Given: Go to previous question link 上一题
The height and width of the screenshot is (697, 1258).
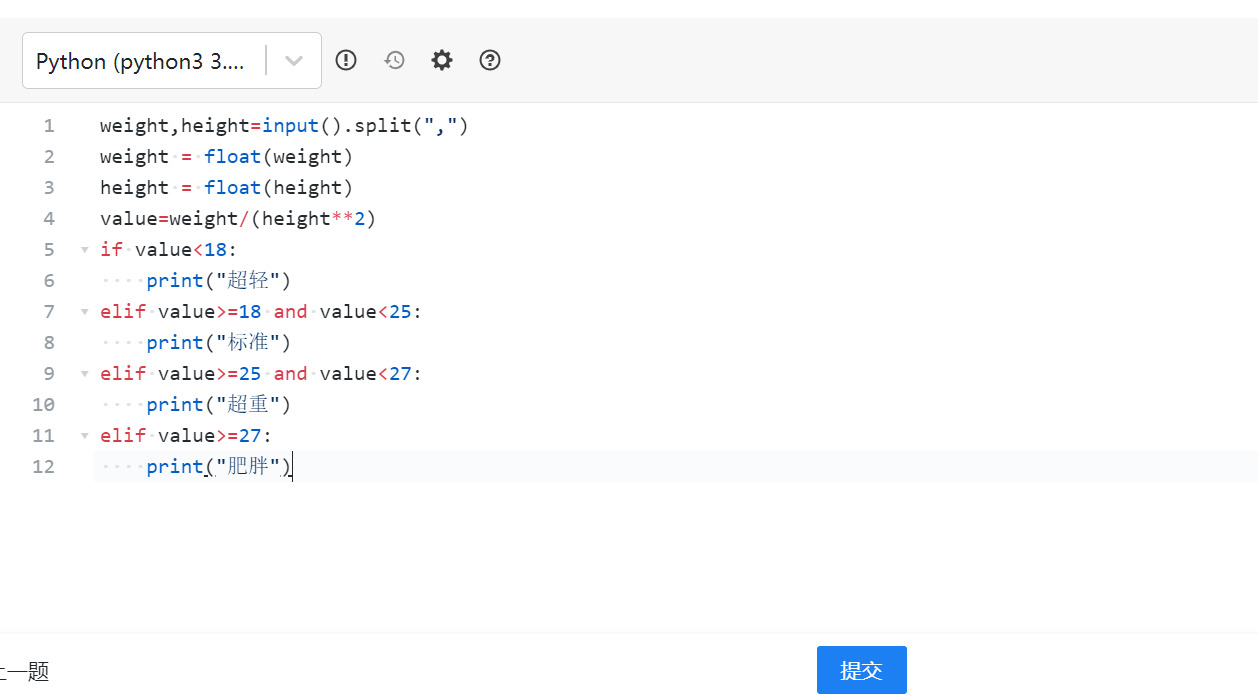Looking at the screenshot, I should coord(24,672).
